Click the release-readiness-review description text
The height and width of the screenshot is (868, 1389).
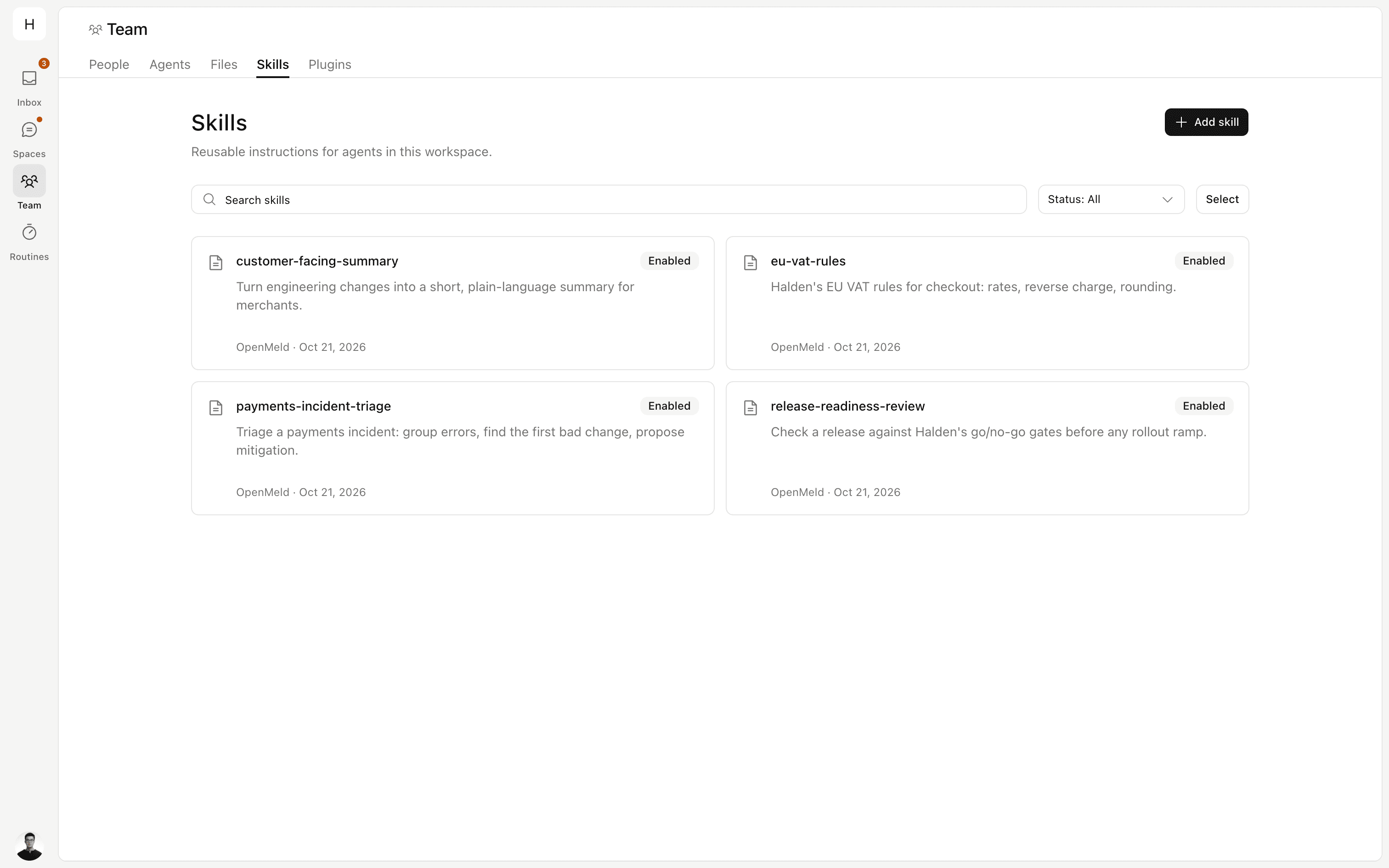[x=988, y=432]
